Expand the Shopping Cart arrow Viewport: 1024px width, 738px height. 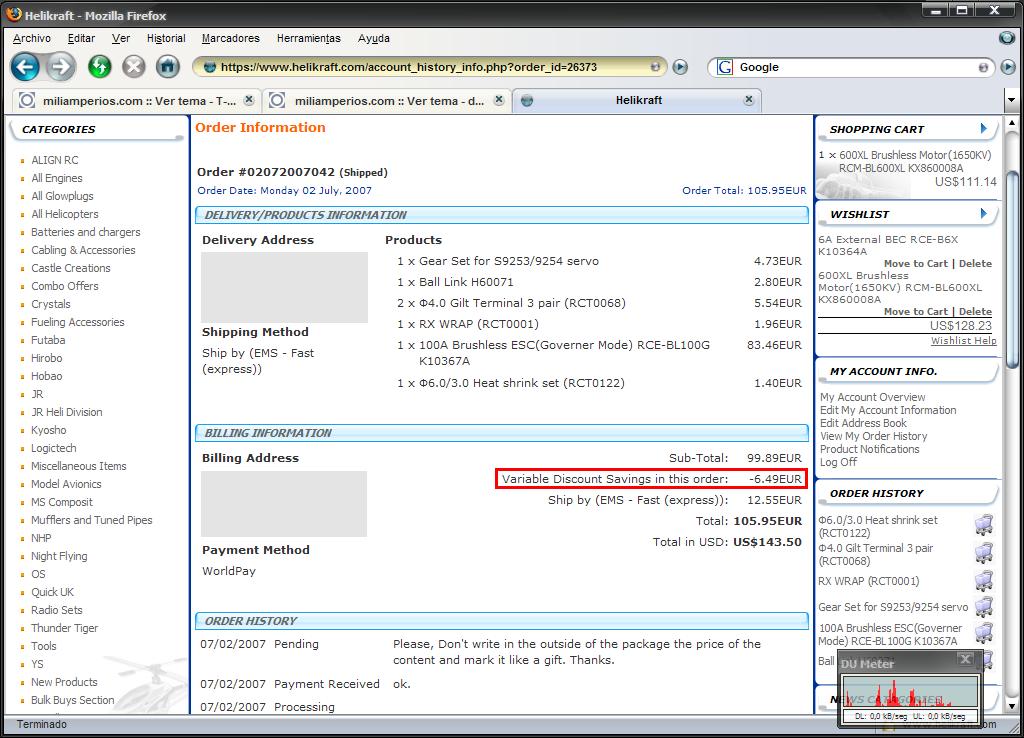(x=984, y=129)
